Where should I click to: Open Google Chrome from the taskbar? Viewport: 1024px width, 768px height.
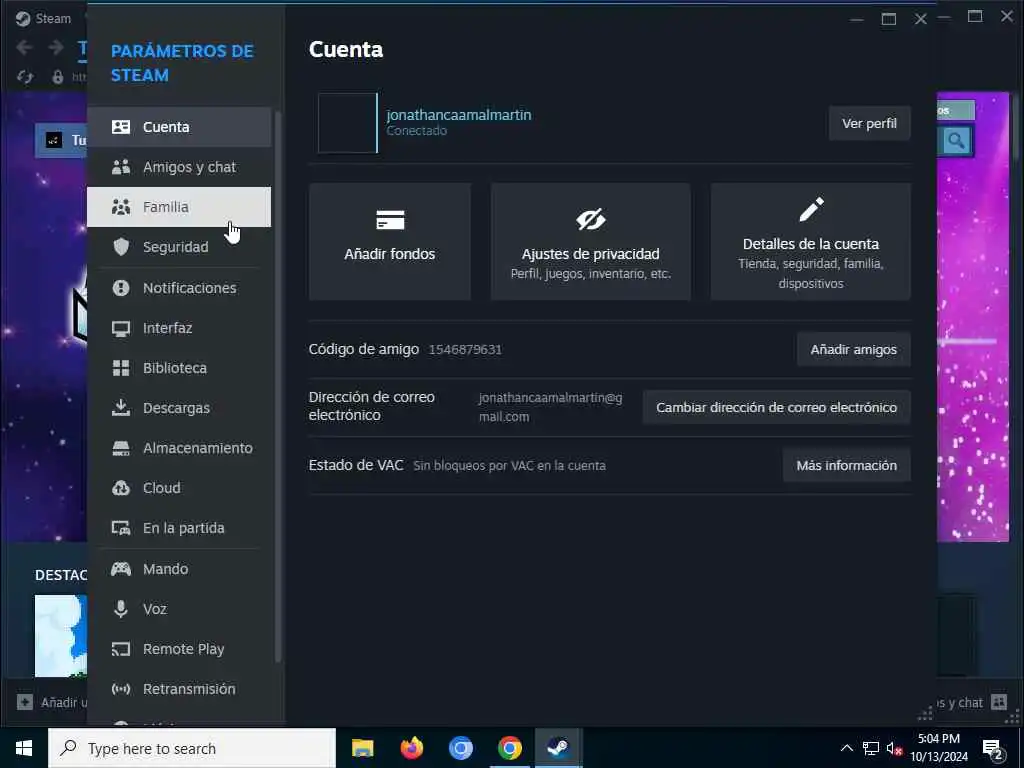(x=509, y=748)
